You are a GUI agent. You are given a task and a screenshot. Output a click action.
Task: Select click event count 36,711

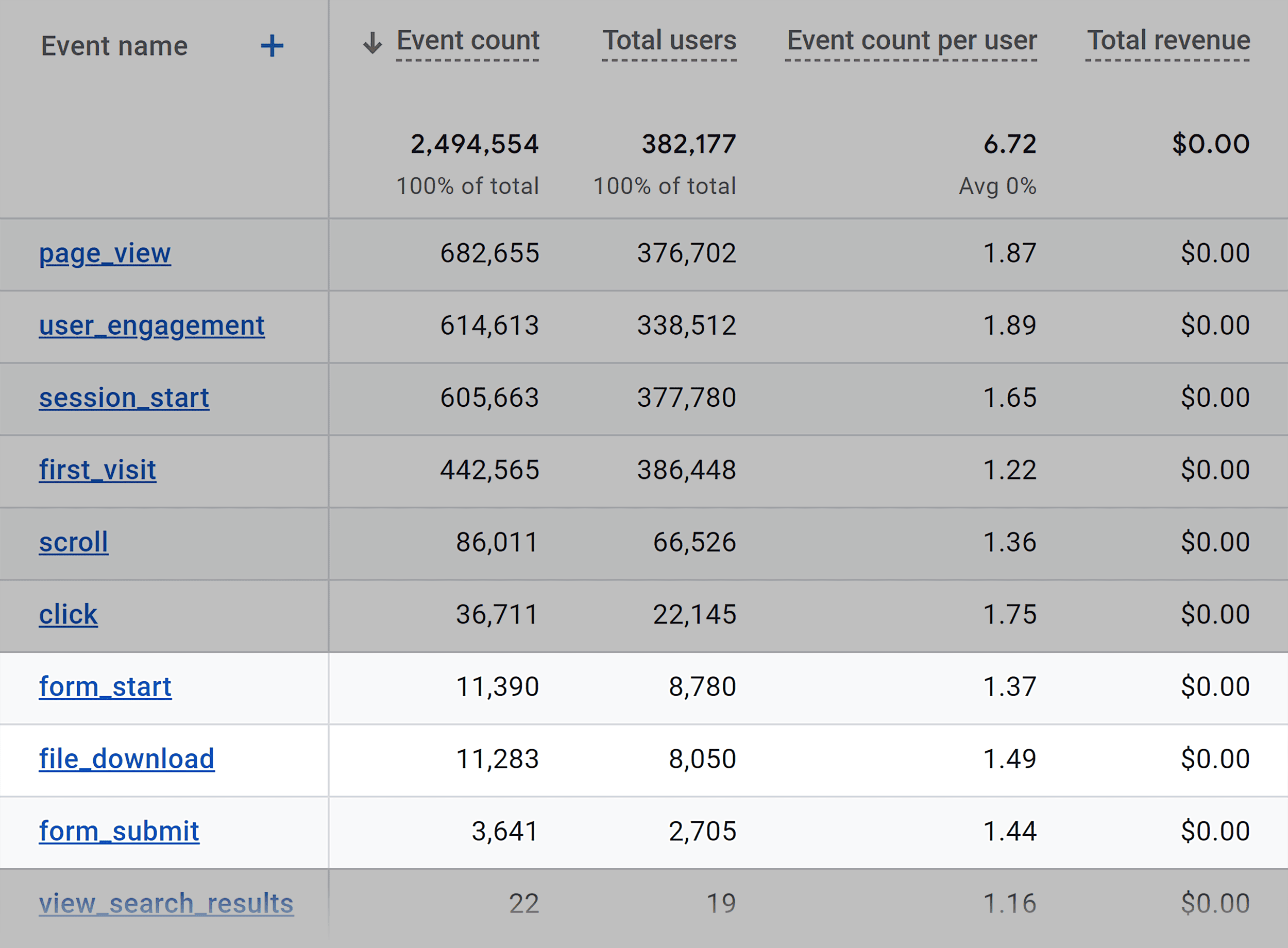(497, 615)
